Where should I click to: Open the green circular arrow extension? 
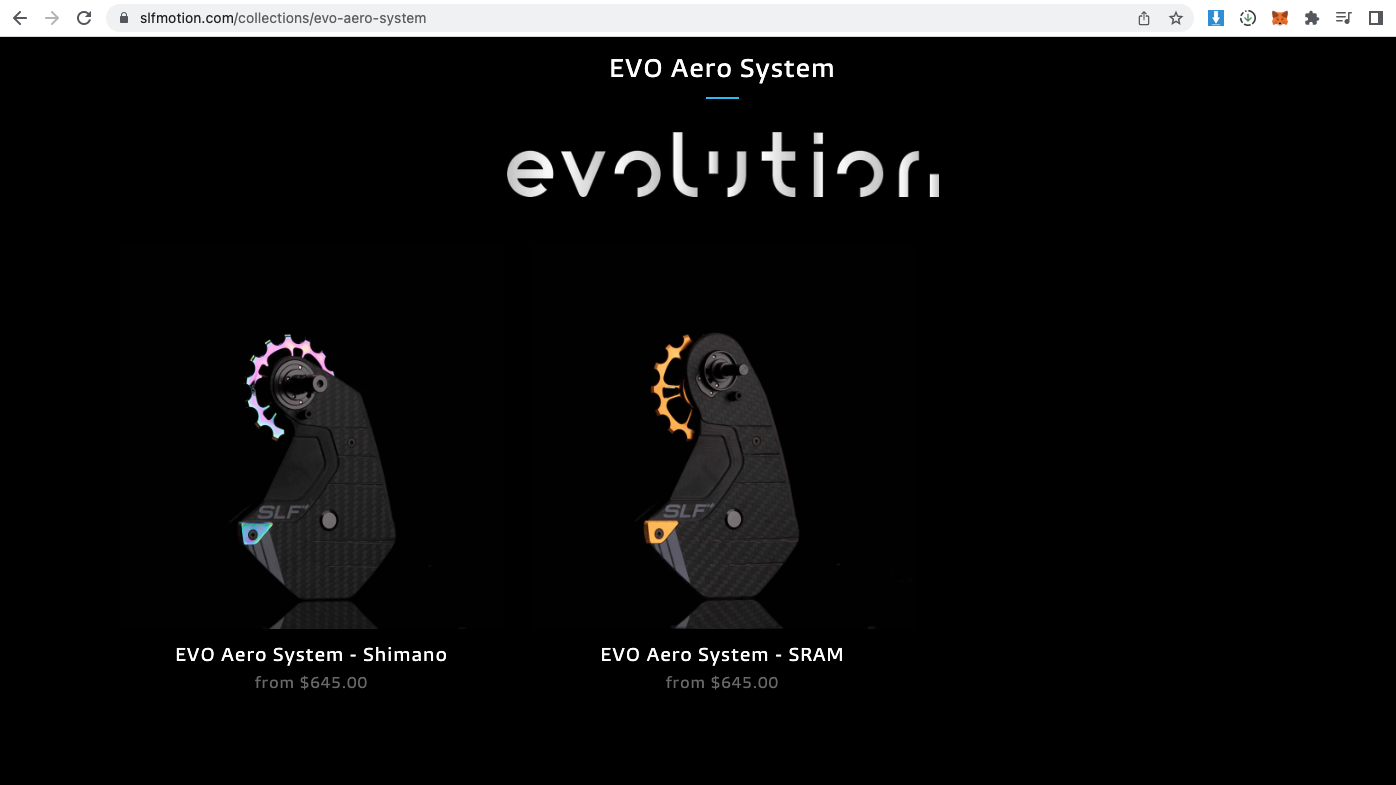click(1248, 18)
